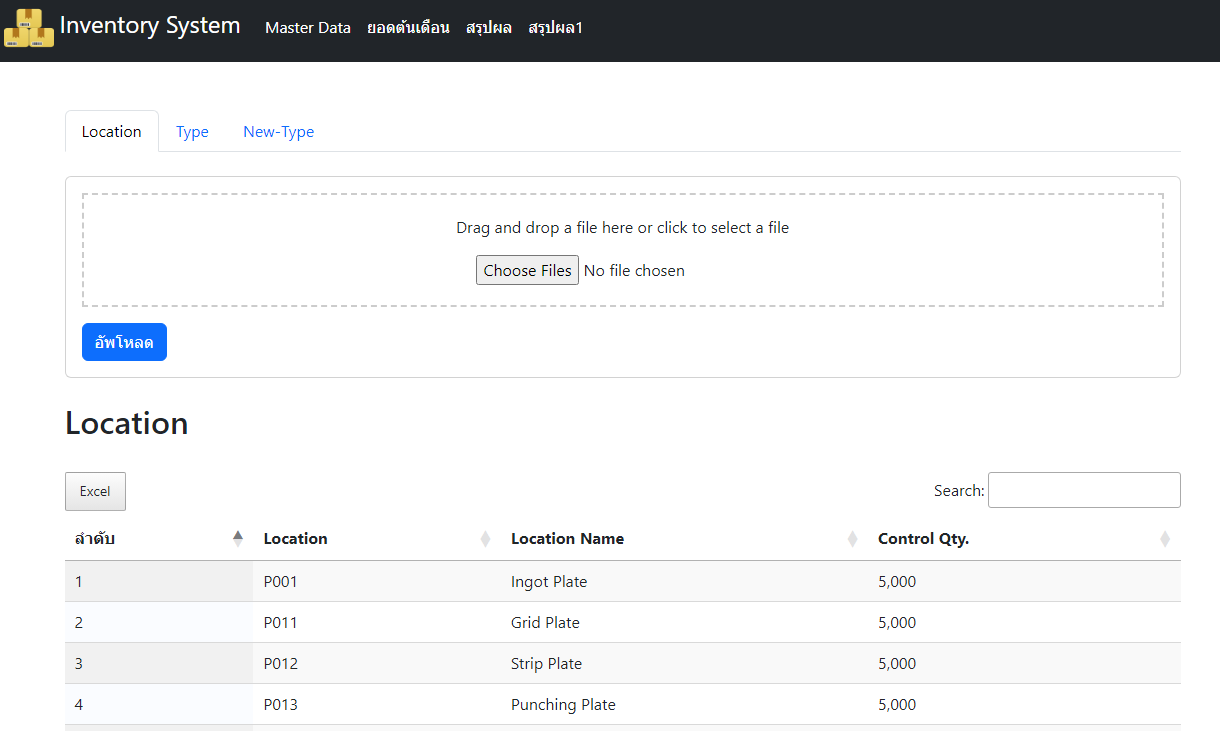
Task: Click the 5,000 quantity for Grid Plate
Action: click(897, 623)
